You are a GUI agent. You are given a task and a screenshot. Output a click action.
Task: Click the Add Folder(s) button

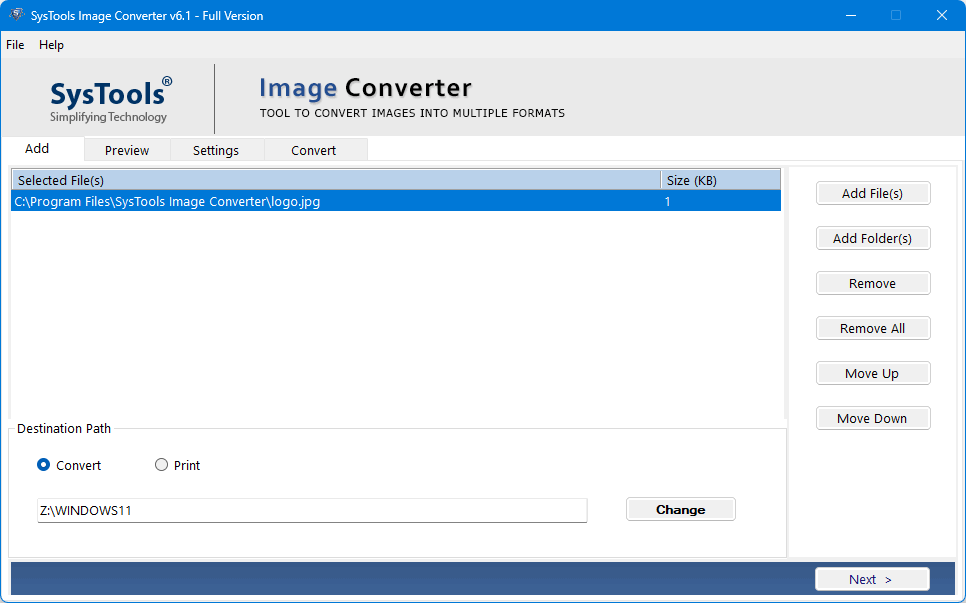tap(873, 238)
